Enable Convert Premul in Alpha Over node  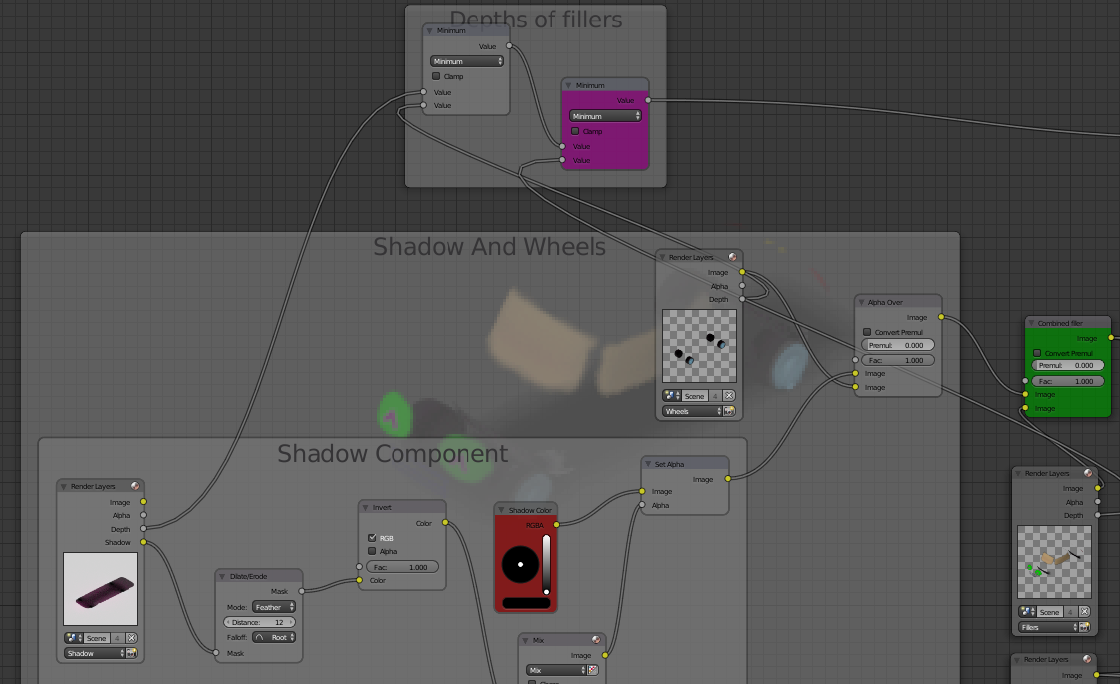click(866, 332)
